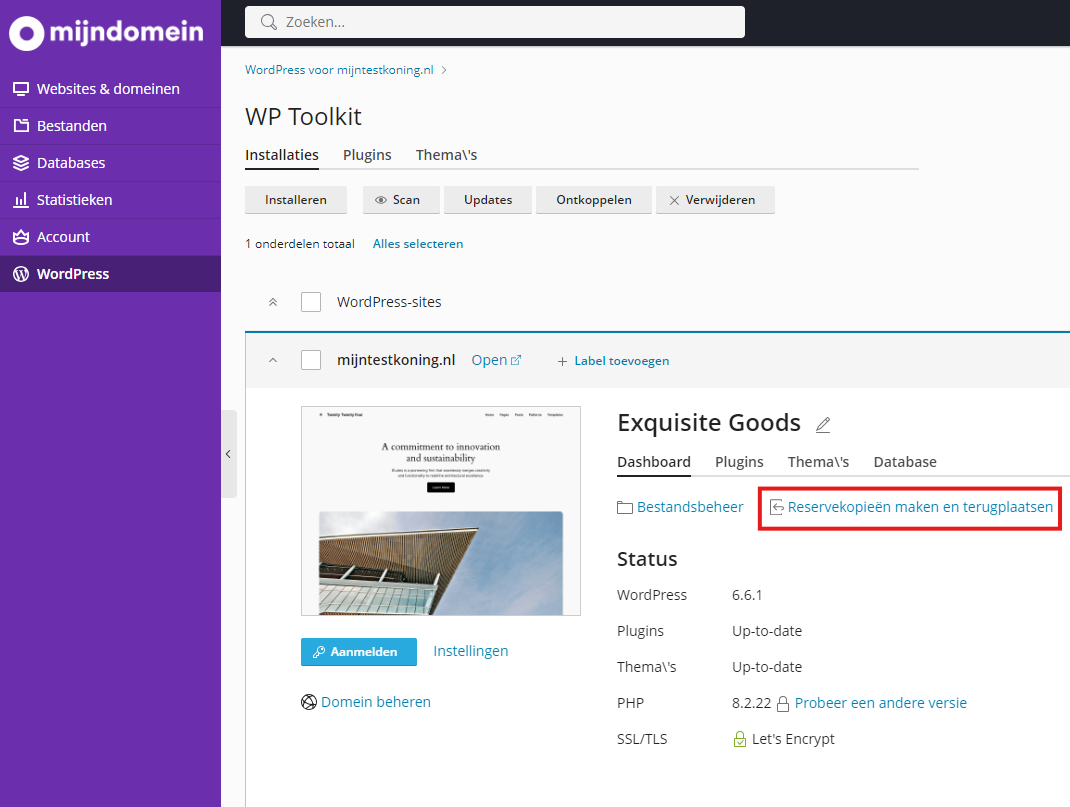This screenshot has width=1070, height=807.
Task: Open Bestanden in the sidebar
Action: tap(71, 126)
